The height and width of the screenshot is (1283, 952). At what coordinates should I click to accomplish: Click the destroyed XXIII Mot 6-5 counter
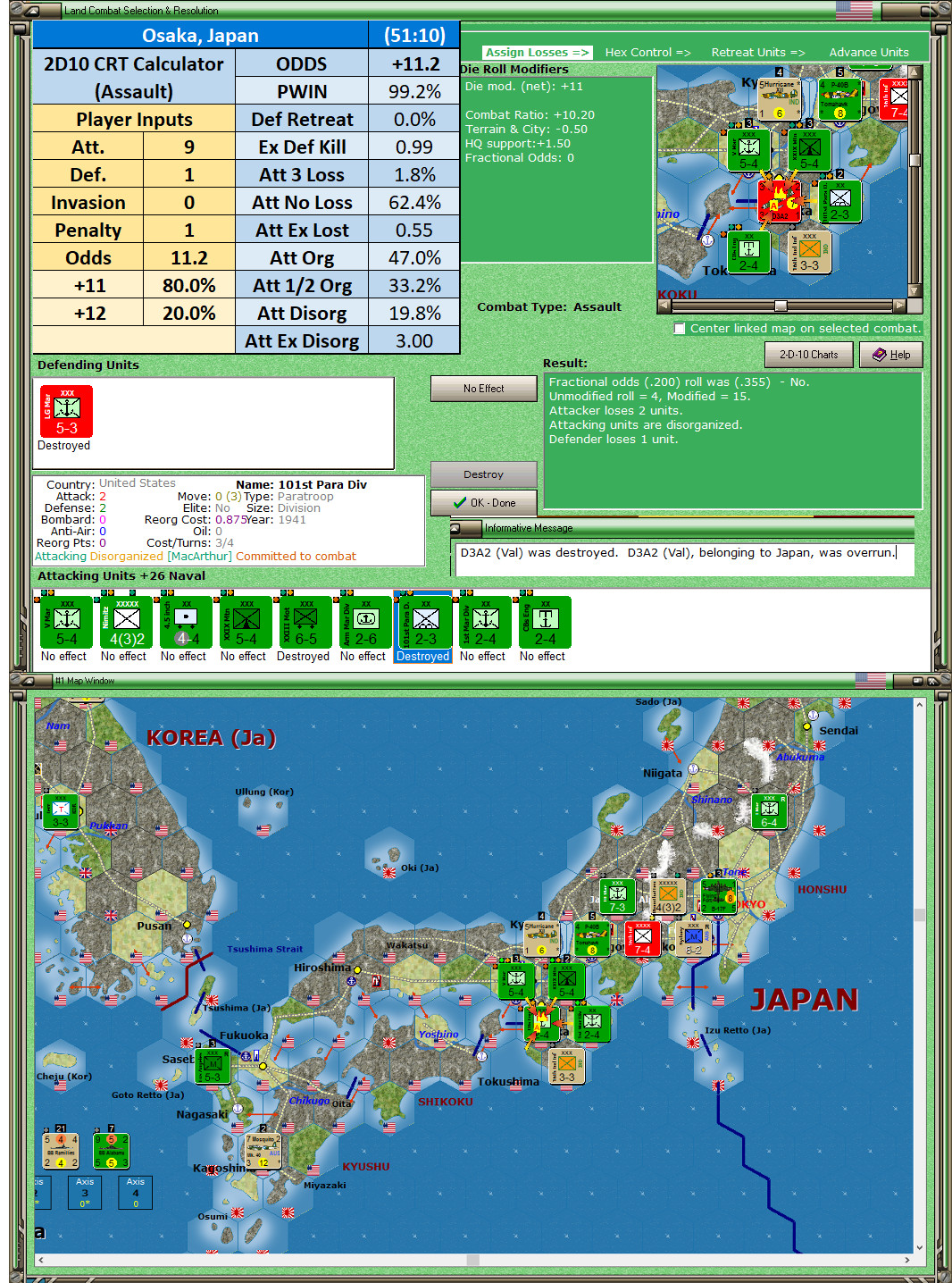pyautogui.click(x=304, y=623)
